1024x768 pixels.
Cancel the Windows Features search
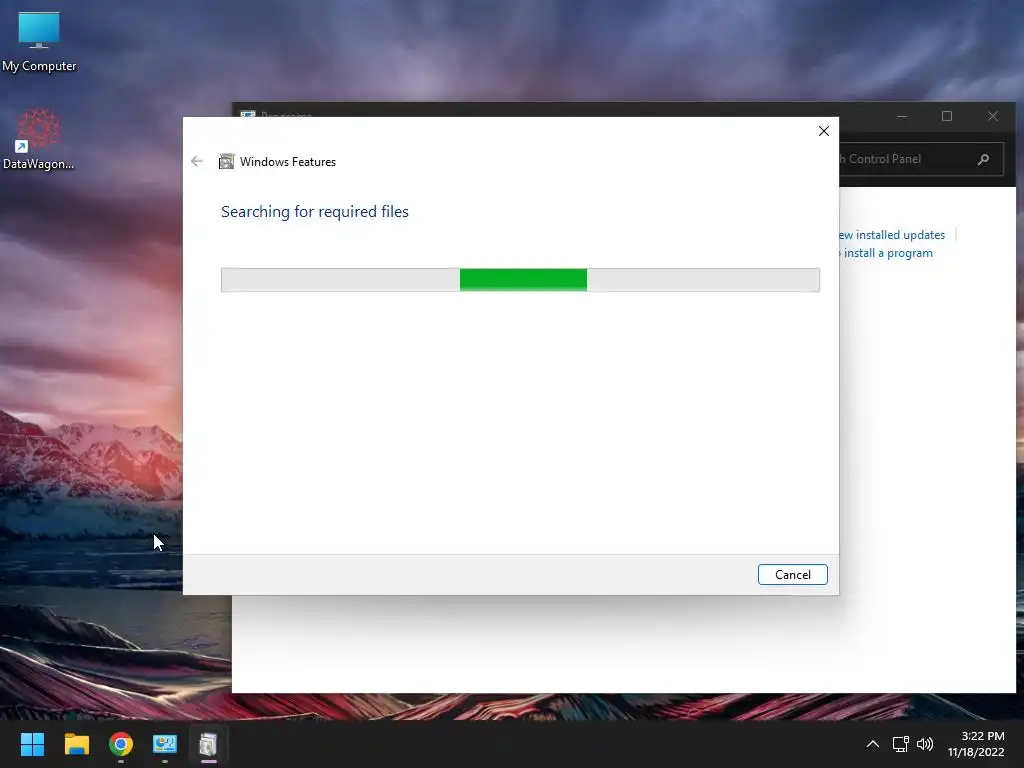(792, 575)
